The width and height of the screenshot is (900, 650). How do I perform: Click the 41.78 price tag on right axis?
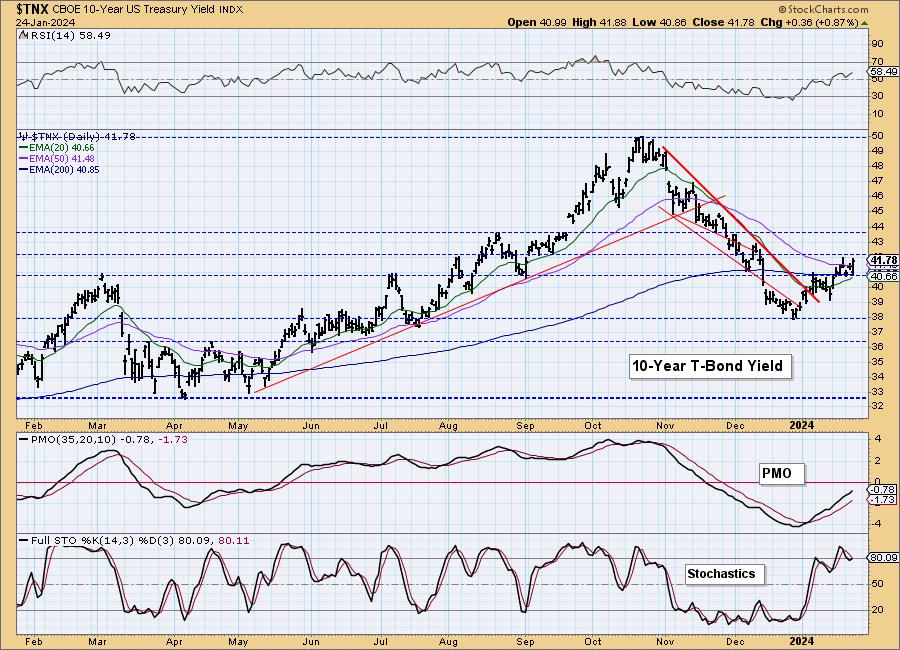tap(884, 260)
